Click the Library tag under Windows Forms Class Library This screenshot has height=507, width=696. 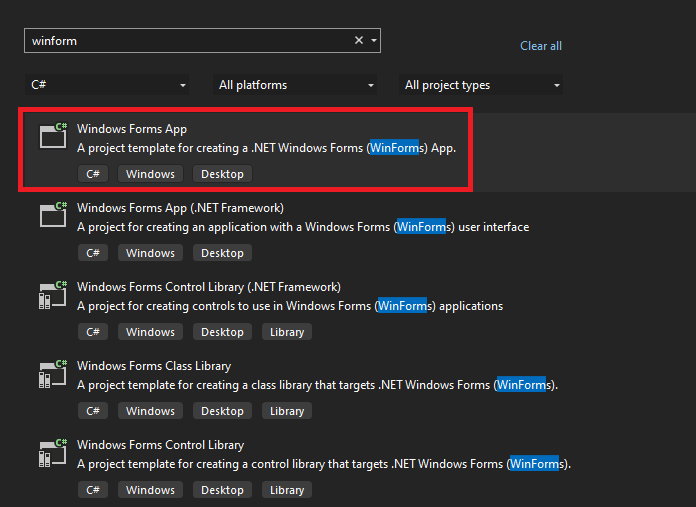coord(287,411)
